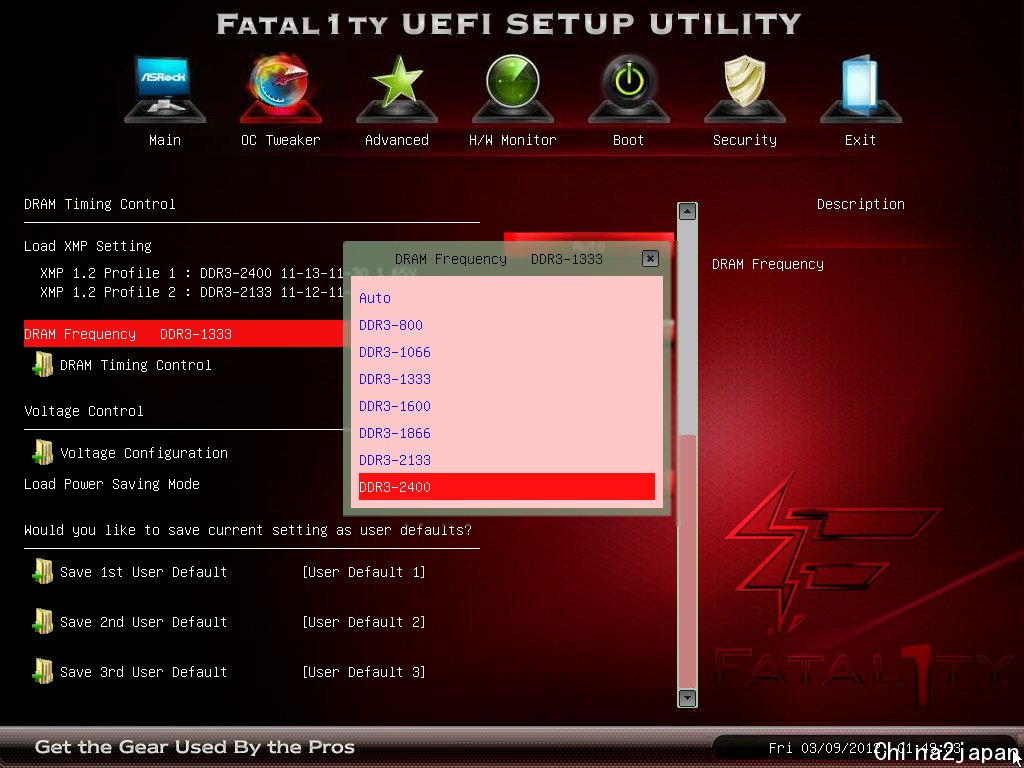1024x768 pixels.
Task: Open the Main section via ASRock monitor icon
Action: pyautogui.click(x=165, y=89)
